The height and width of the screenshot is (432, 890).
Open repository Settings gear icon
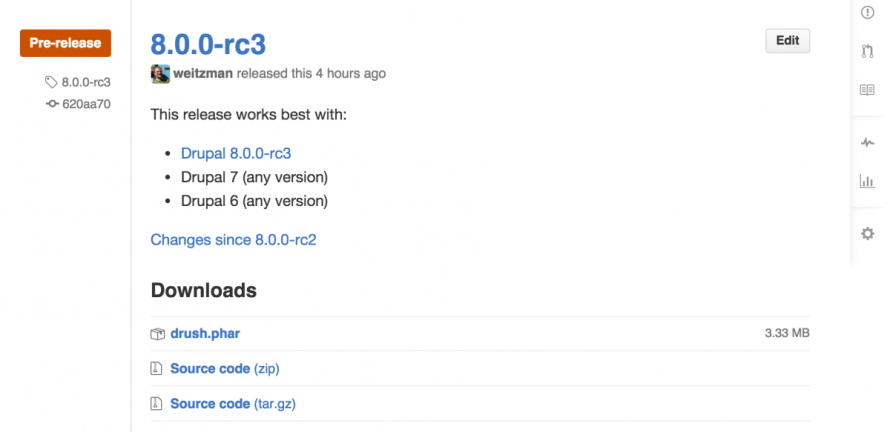click(x=867, y=234)
